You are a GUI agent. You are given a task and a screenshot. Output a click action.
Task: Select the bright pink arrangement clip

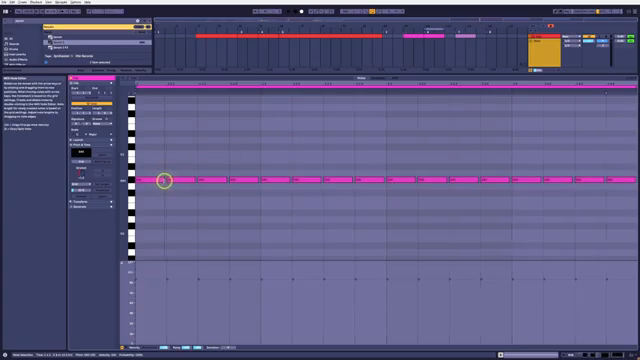point(424,36)
